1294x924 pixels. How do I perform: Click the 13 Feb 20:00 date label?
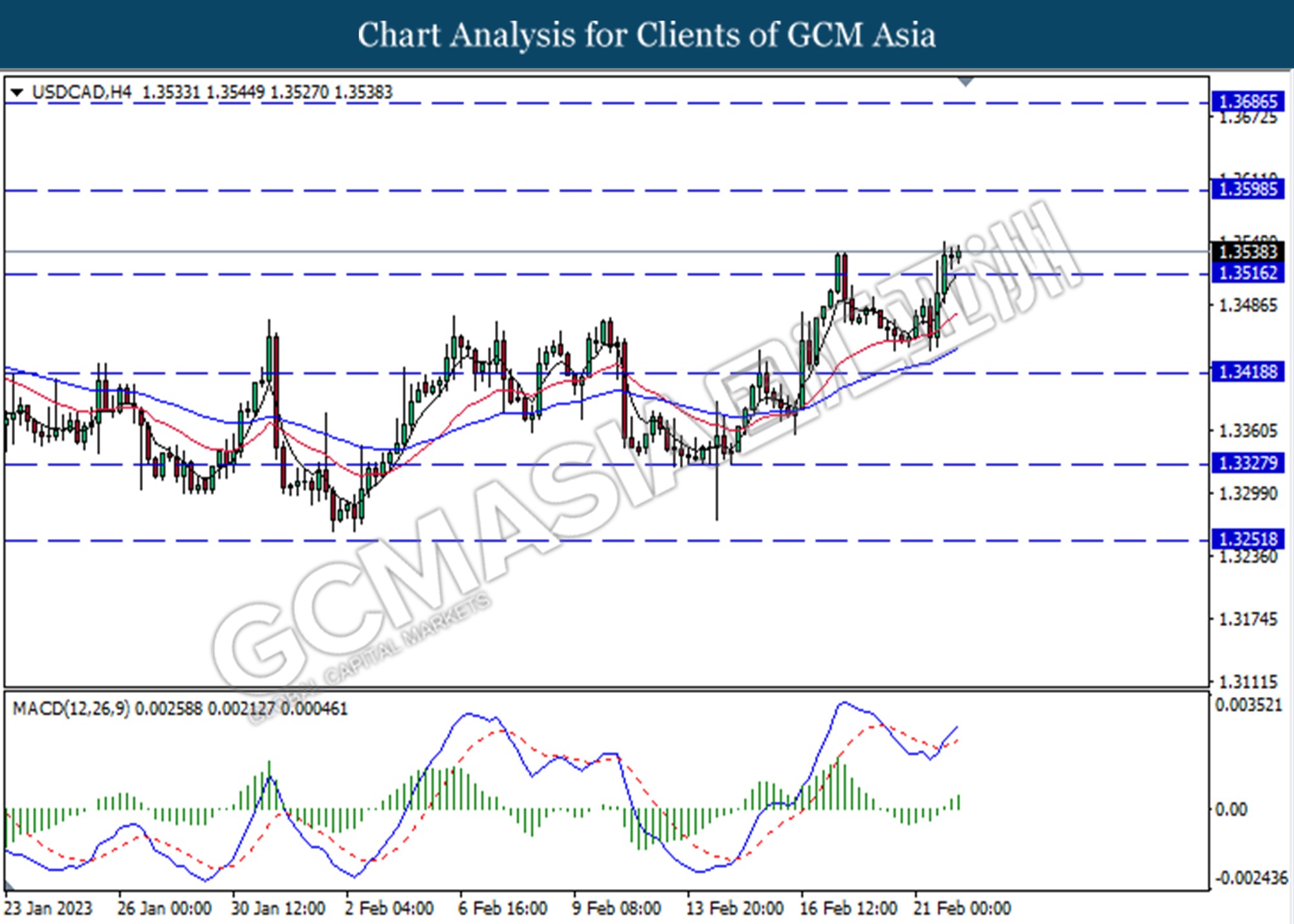coord(735,908)
